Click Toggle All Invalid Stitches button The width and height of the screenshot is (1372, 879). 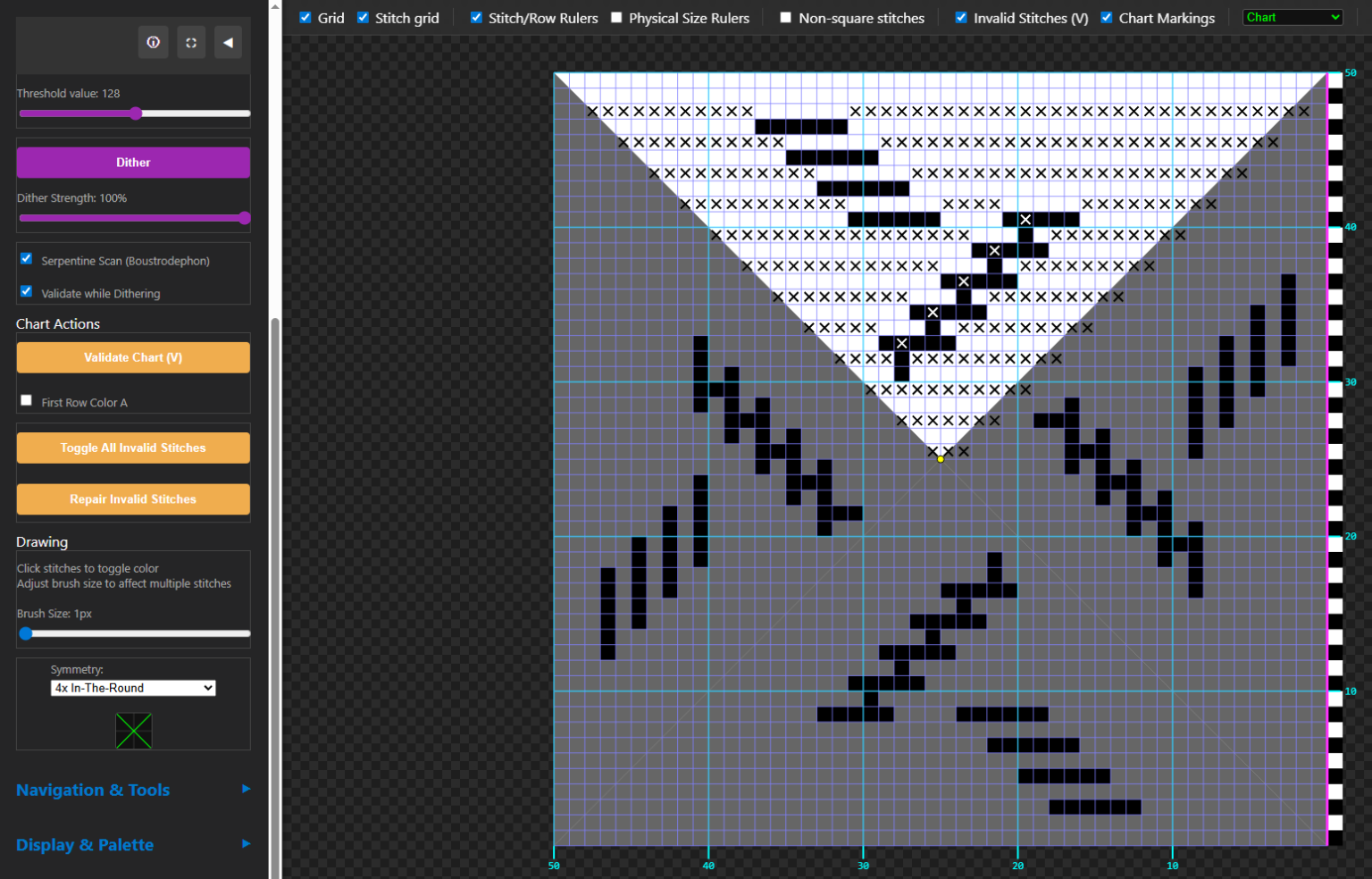[133, 448]
